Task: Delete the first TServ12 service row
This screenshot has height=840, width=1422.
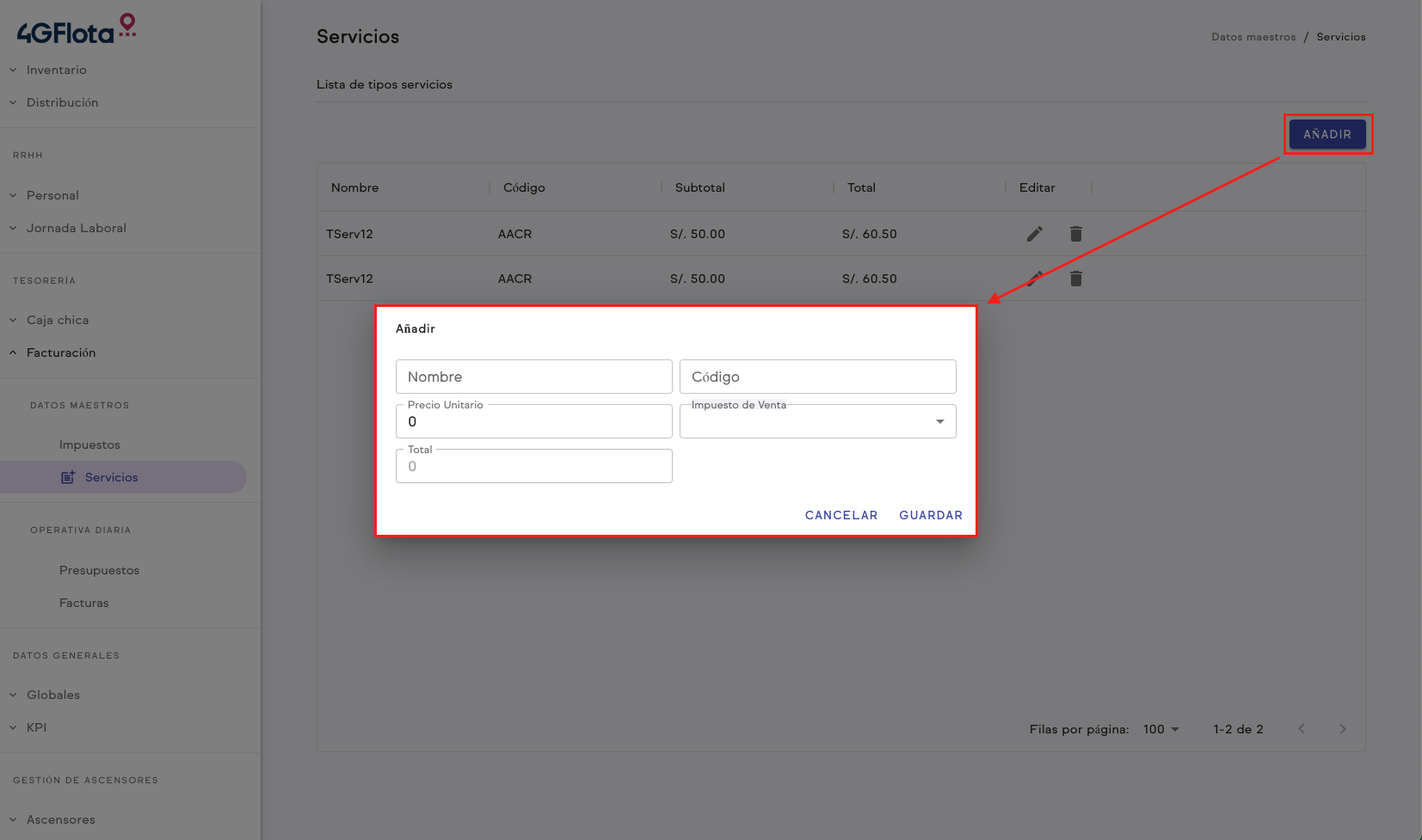Action: tap(1075, 234)
